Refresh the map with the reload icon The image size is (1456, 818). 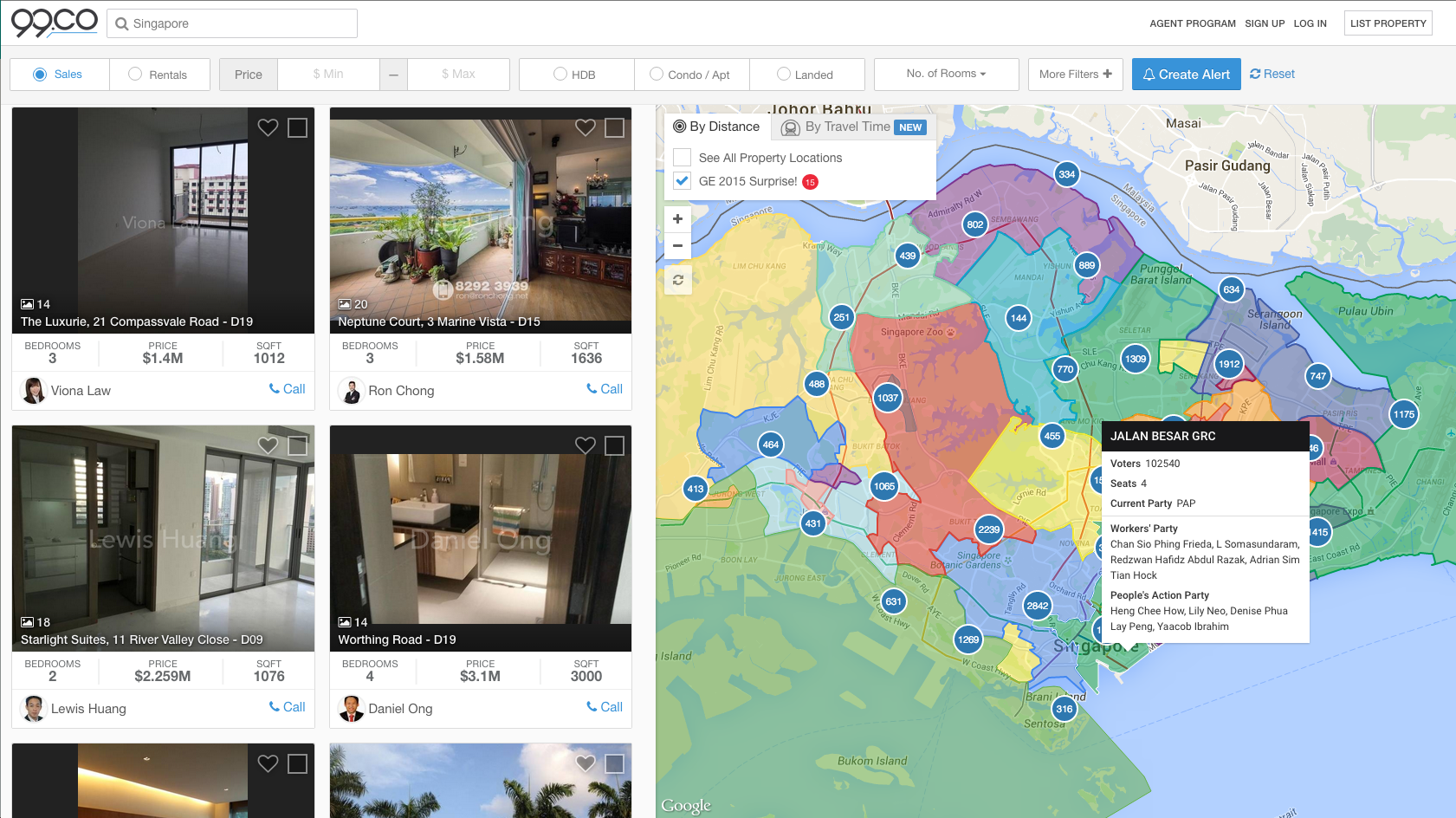tap(678, 280)
